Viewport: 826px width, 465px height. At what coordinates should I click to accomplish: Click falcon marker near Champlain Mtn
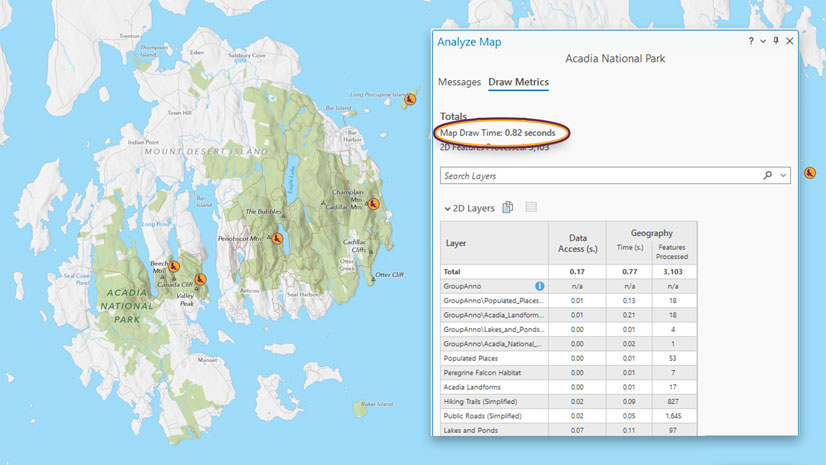373,204
